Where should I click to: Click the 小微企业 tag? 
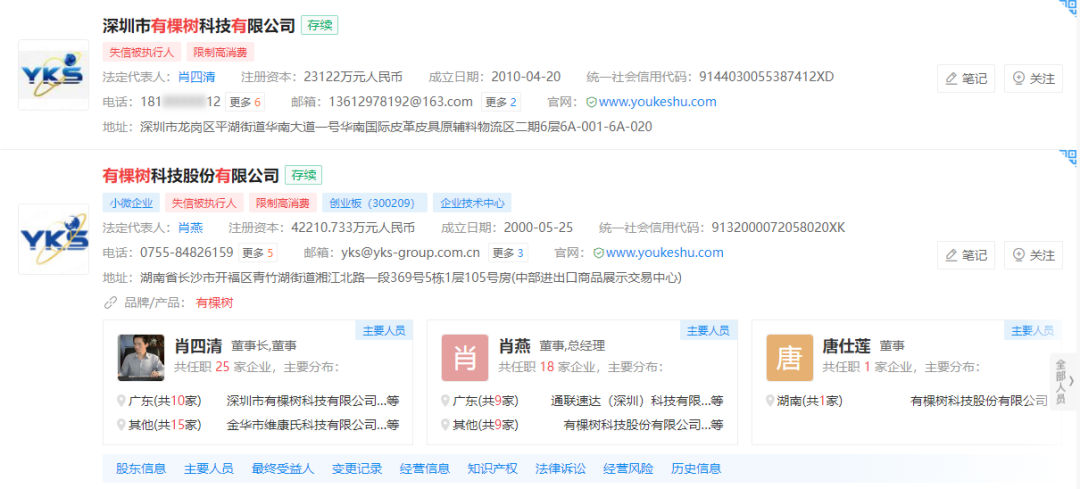131,203
